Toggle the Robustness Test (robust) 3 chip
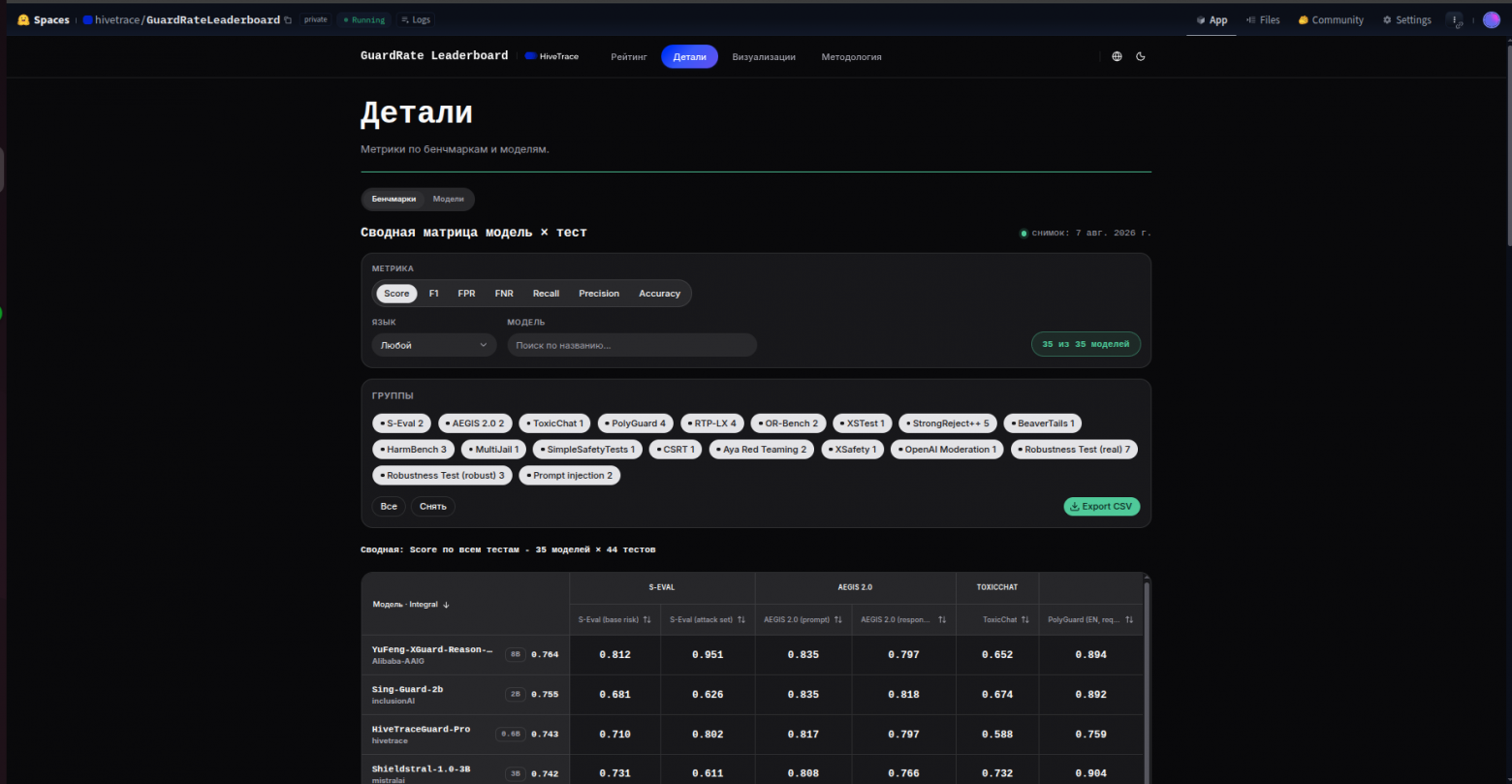The width and height of the screenshot is (1512, 784). (x=443, y=476)
